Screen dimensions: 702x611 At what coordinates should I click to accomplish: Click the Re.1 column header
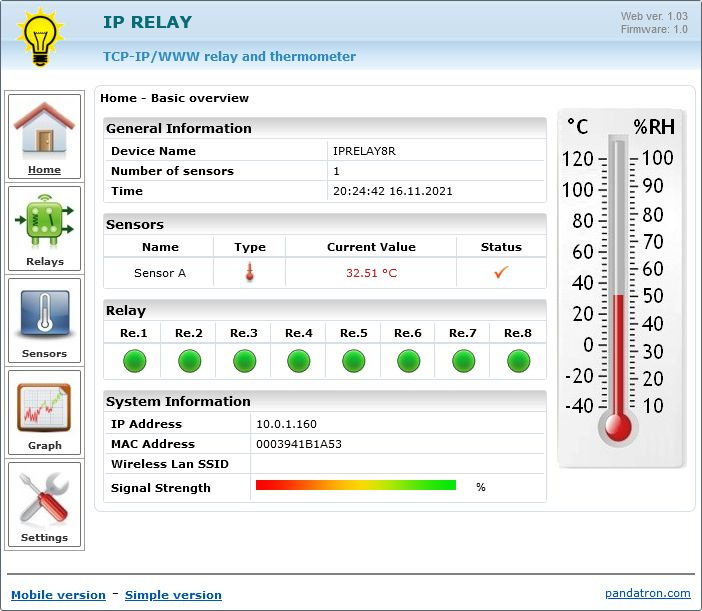pyautogui.click(x=133, y=333)
